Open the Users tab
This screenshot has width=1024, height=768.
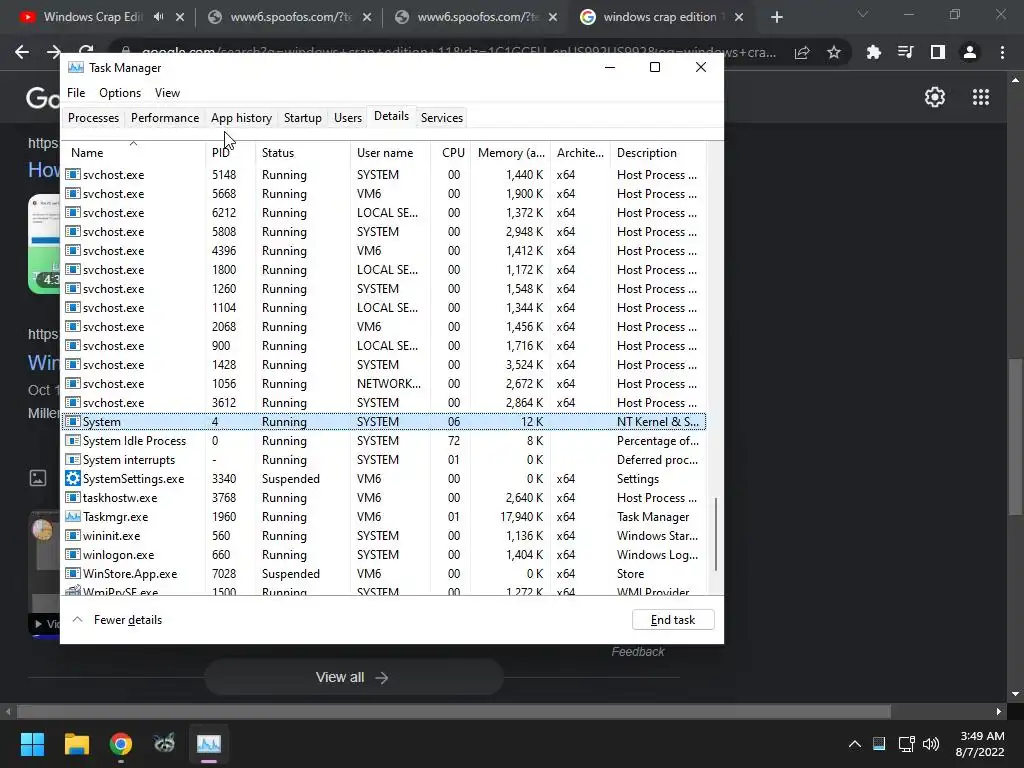click(347, 118)
